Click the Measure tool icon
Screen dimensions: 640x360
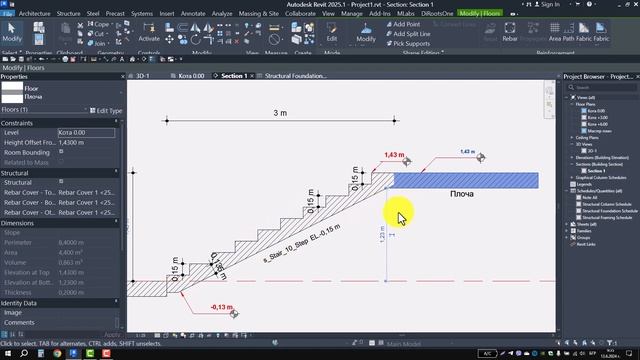(x=274, y=28)
